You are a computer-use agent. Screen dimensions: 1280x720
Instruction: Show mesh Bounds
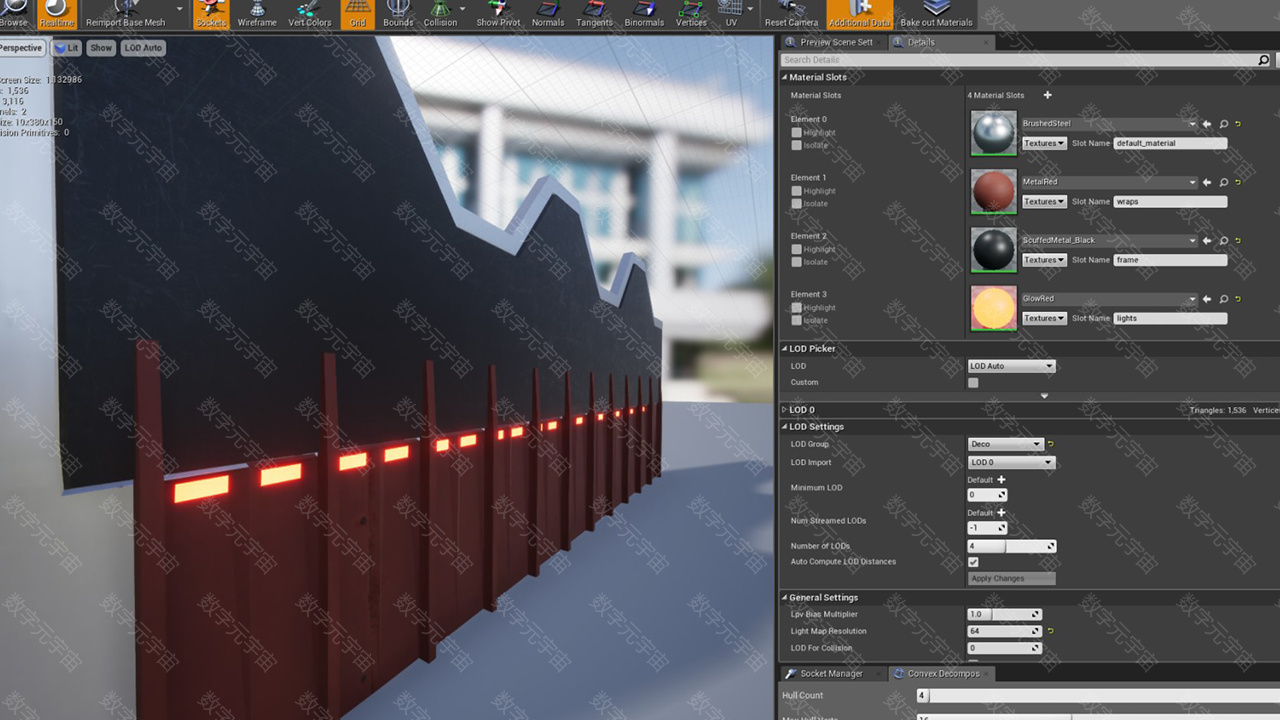[398, 13]
